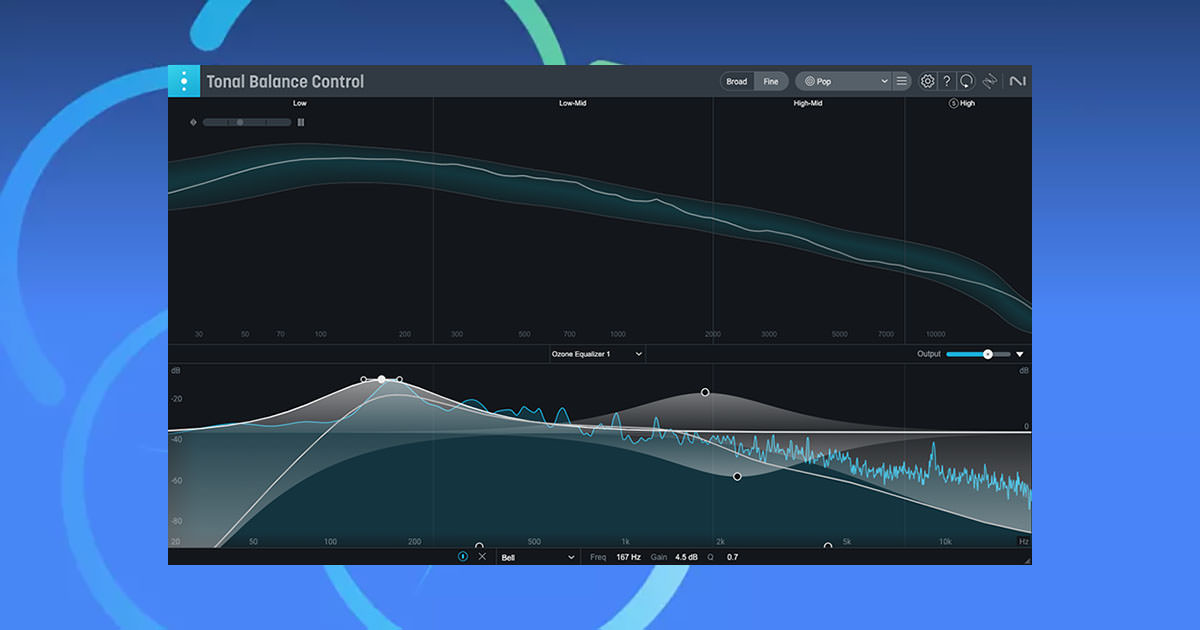Switch view to Broad

pyautogui.click(x=737, y=81)
